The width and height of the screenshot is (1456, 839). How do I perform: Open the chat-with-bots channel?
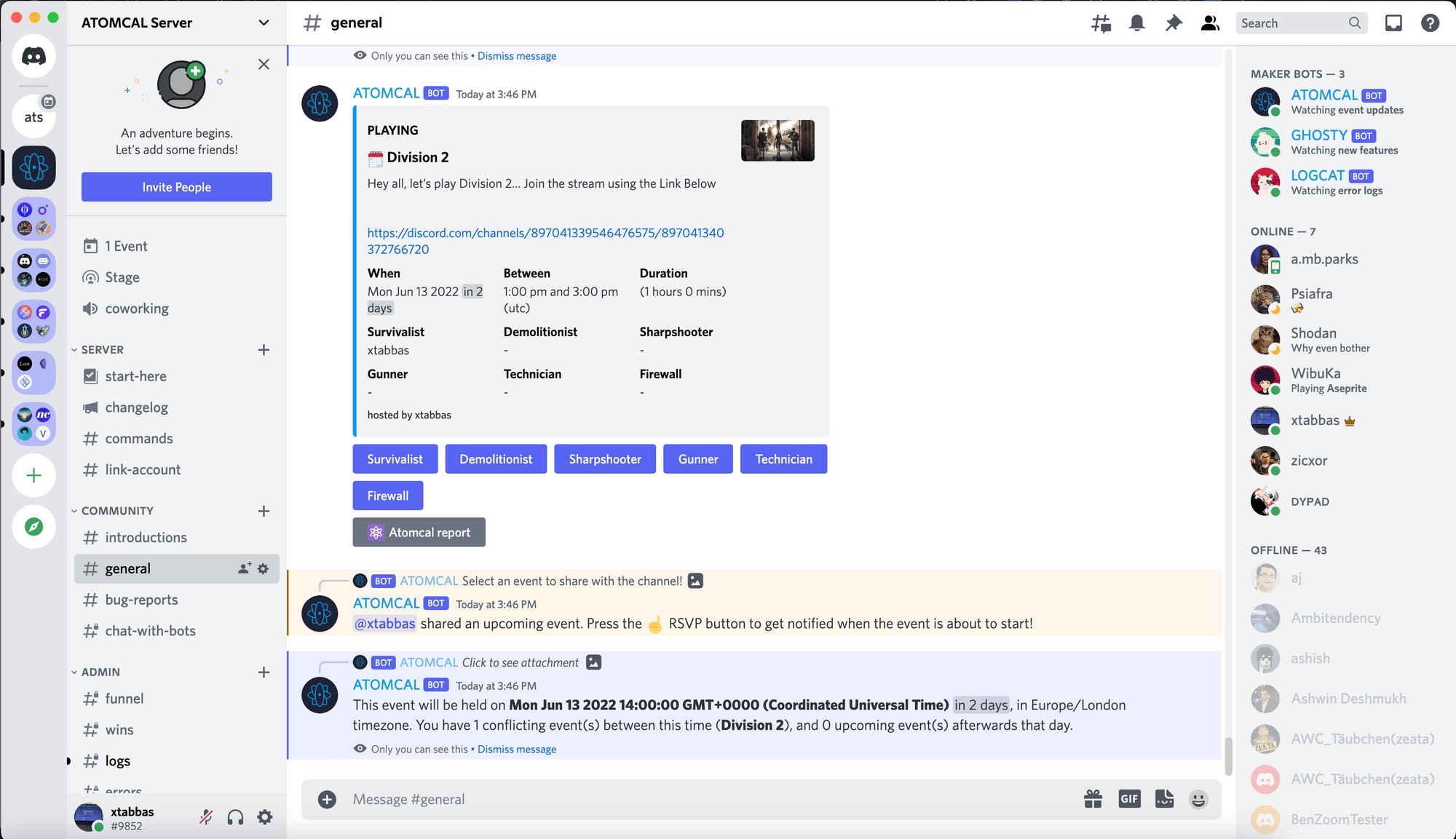tap(177, 631)
